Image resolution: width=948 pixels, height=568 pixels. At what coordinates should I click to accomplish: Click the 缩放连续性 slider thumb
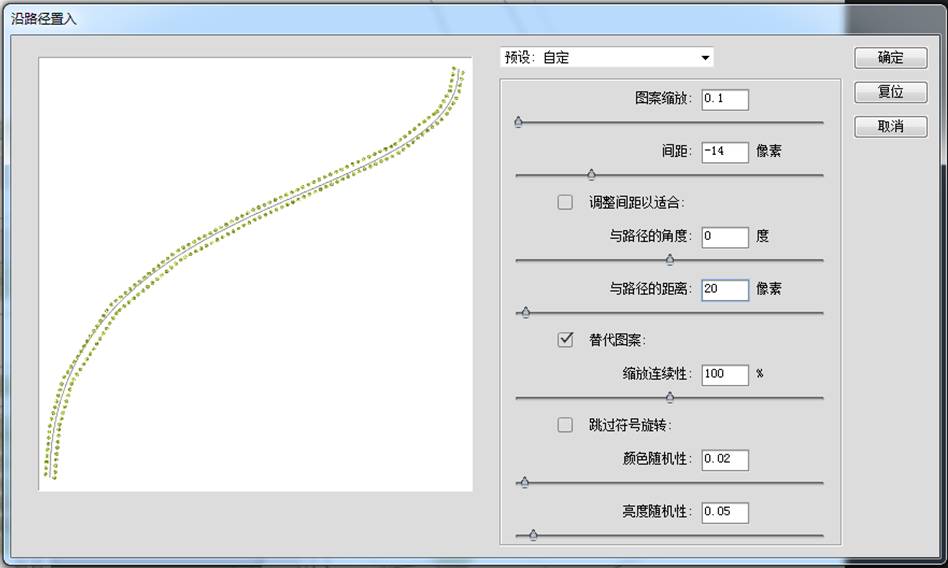[670, 398]
